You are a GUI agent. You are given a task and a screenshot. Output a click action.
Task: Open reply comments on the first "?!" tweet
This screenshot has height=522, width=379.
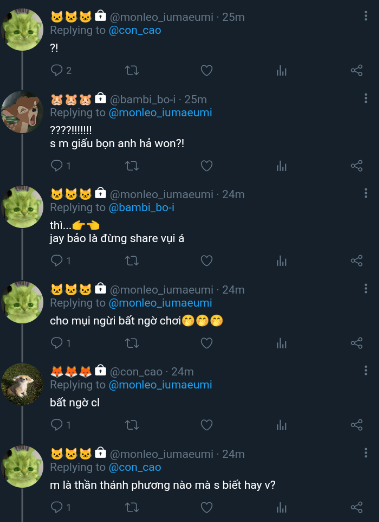61,70
